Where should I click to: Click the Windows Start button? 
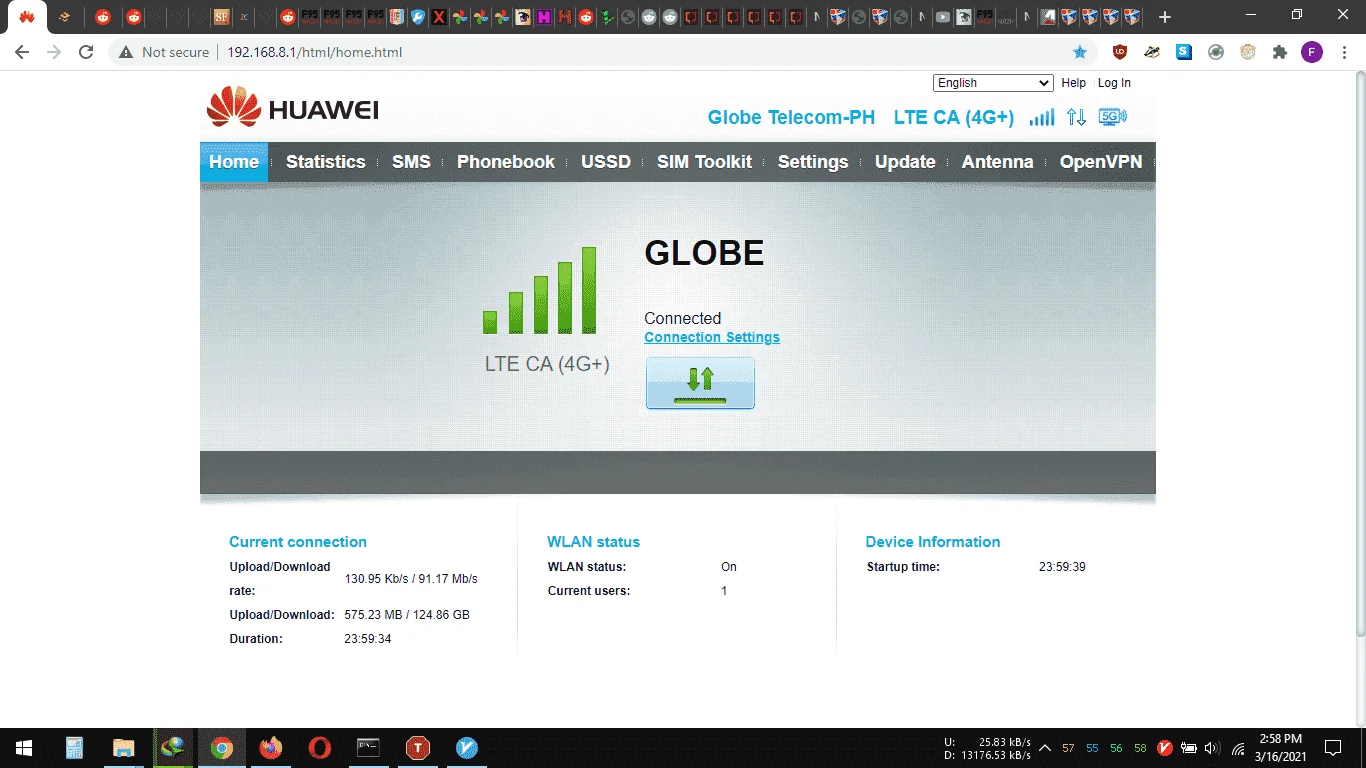click(24, 748)
